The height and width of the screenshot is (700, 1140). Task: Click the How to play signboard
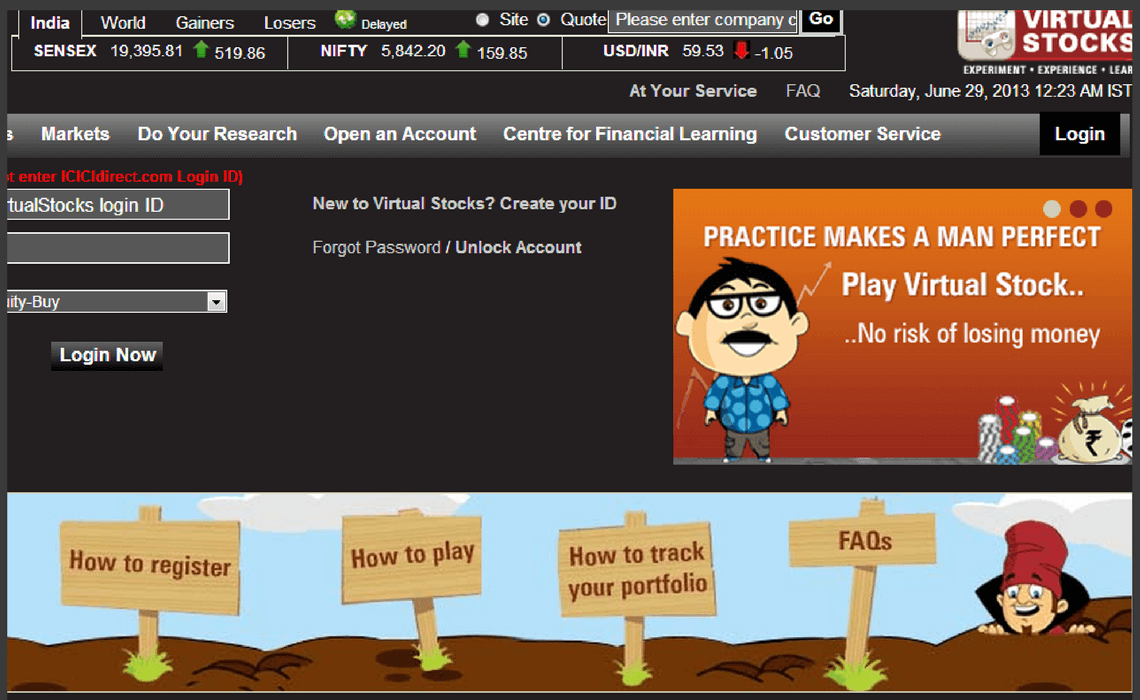(x=412, y=558)
